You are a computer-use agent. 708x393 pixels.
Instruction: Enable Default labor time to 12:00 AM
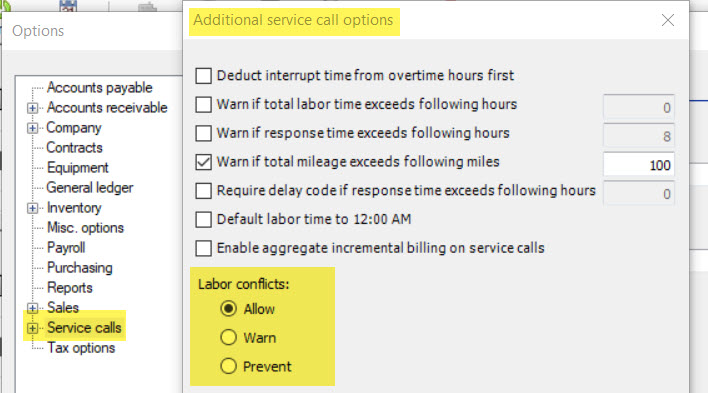click(204, 220)
